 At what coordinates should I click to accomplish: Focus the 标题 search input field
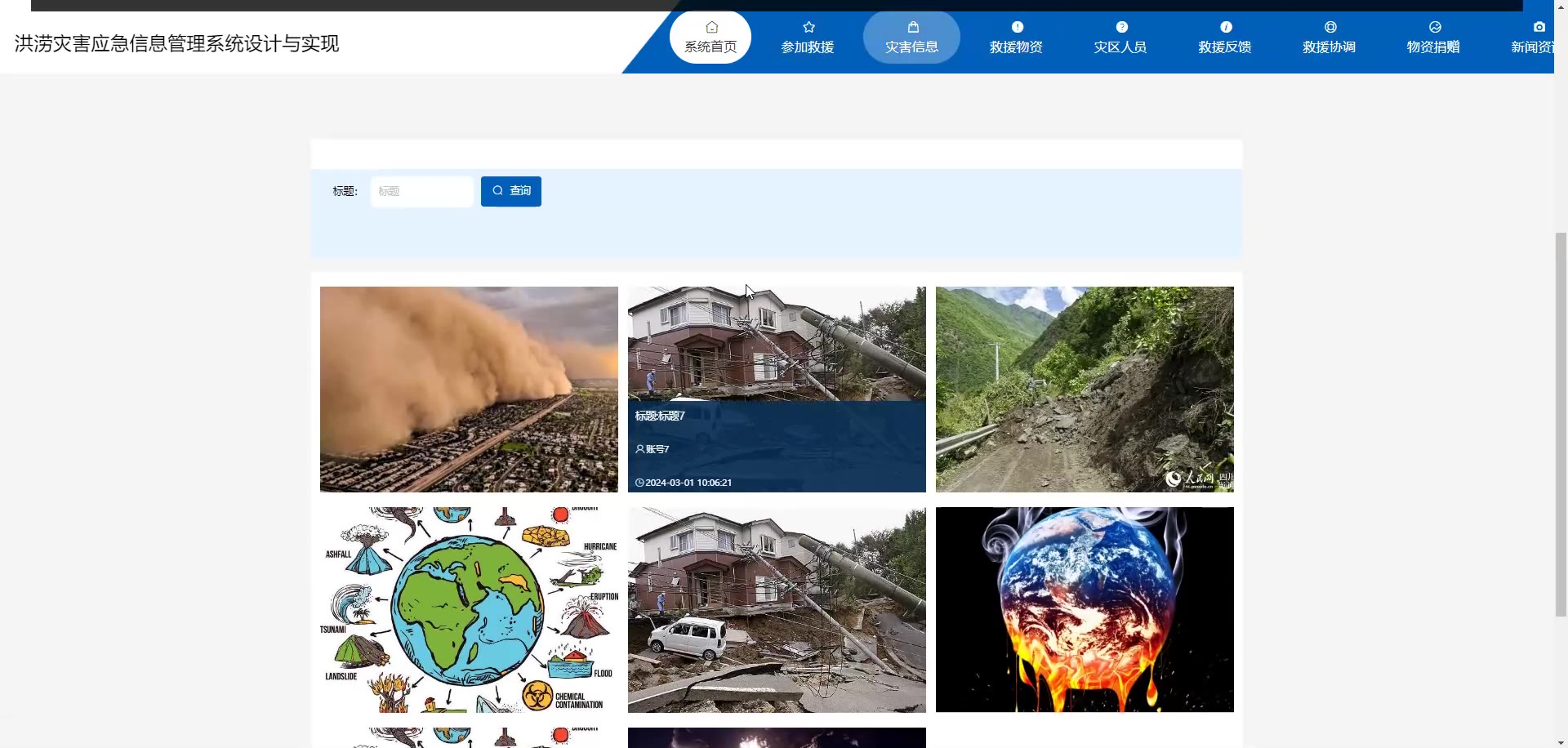click(x=421, y=191)
